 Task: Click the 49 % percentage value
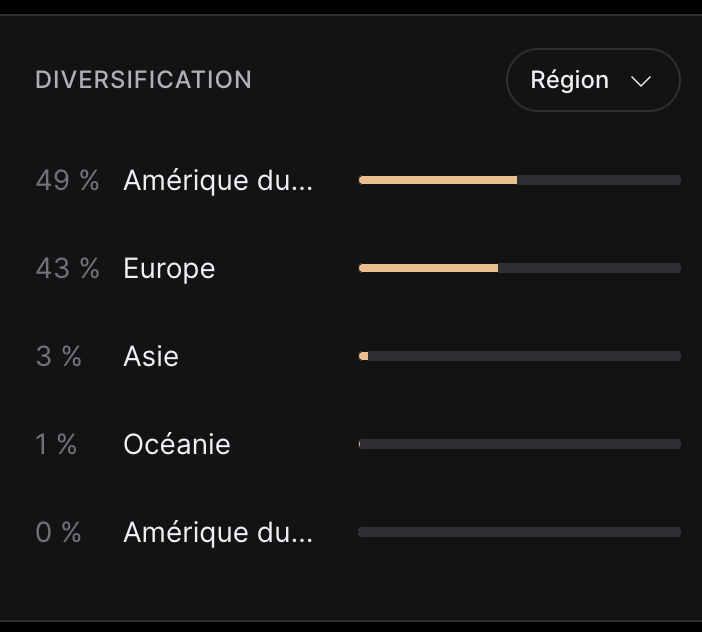67,180
